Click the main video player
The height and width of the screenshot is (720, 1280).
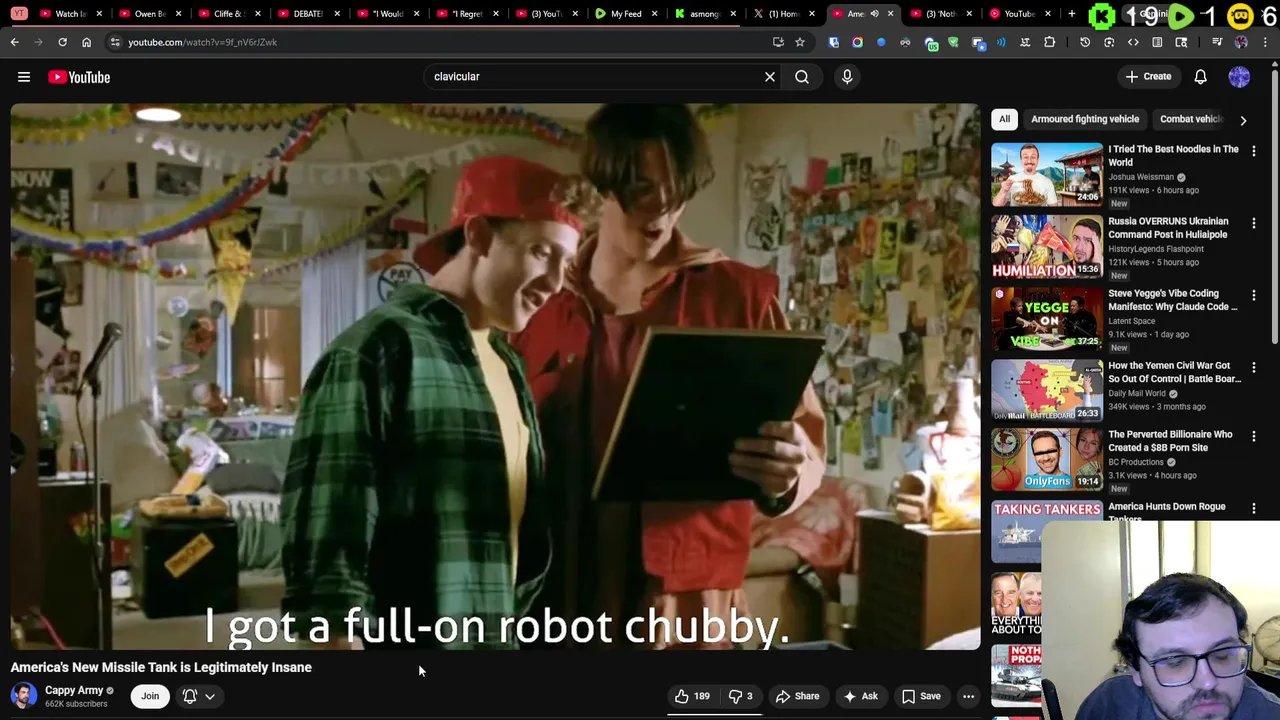point(495,377)
